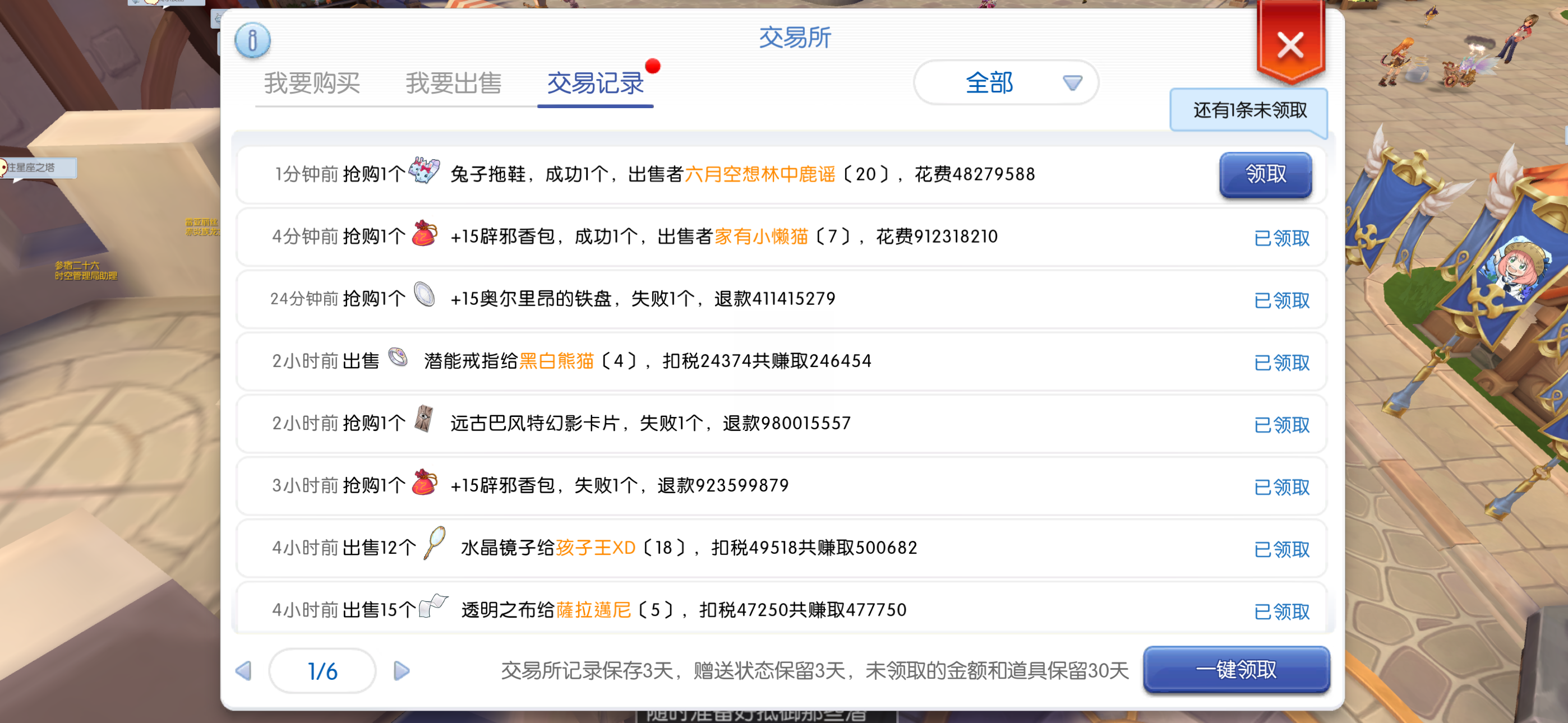Switch to 我要购买 tab

[312, 84]
